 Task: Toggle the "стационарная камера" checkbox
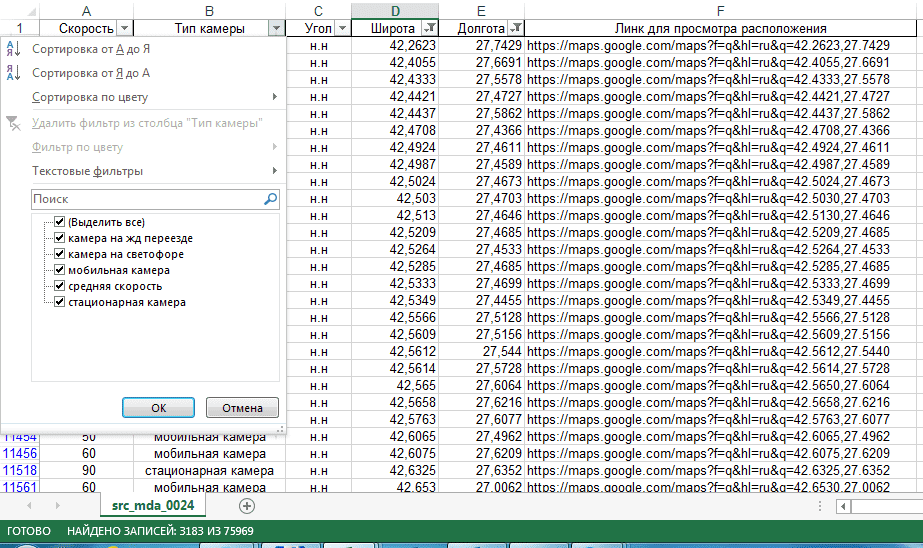(60, 302)
